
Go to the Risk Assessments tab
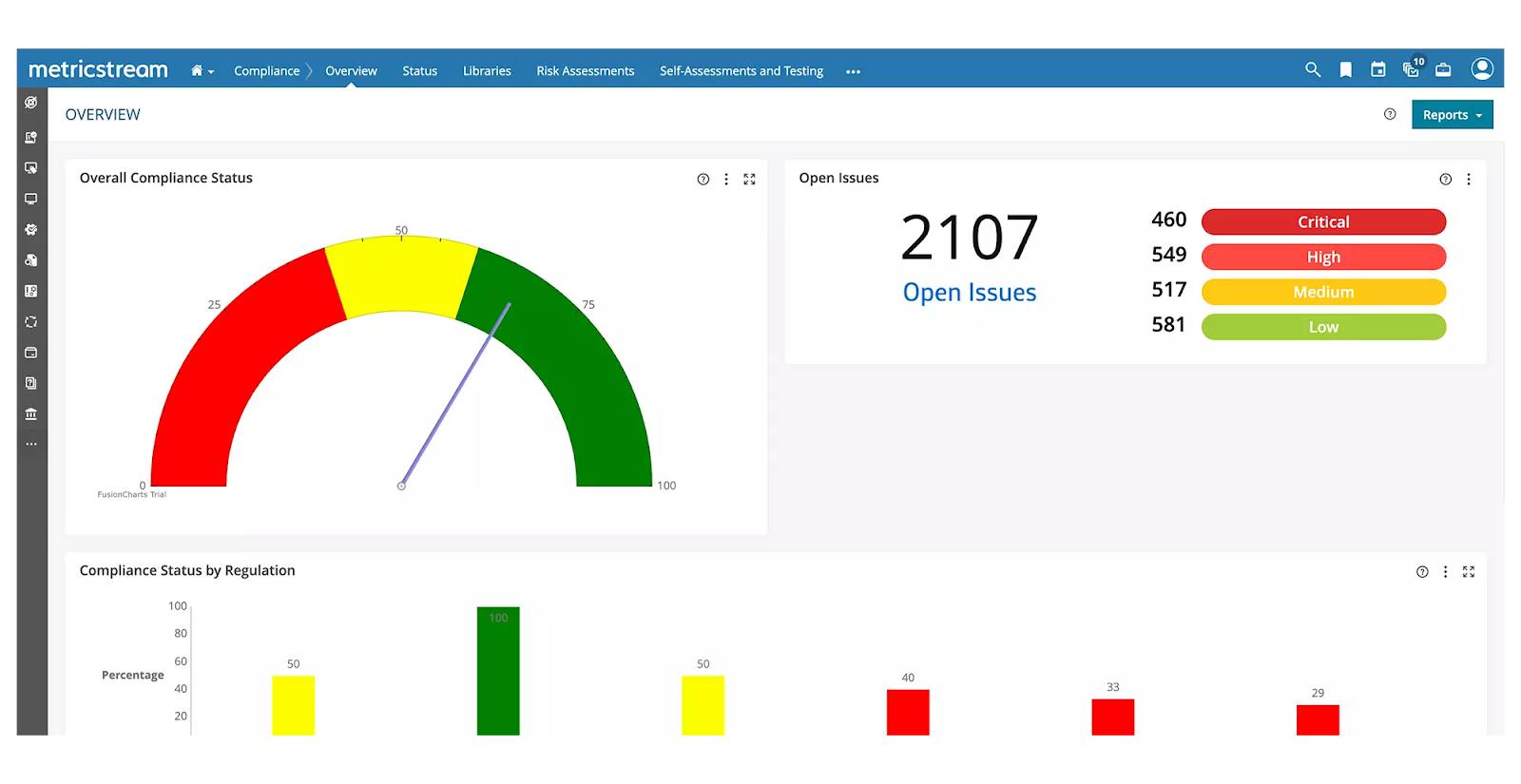(585, 70)
